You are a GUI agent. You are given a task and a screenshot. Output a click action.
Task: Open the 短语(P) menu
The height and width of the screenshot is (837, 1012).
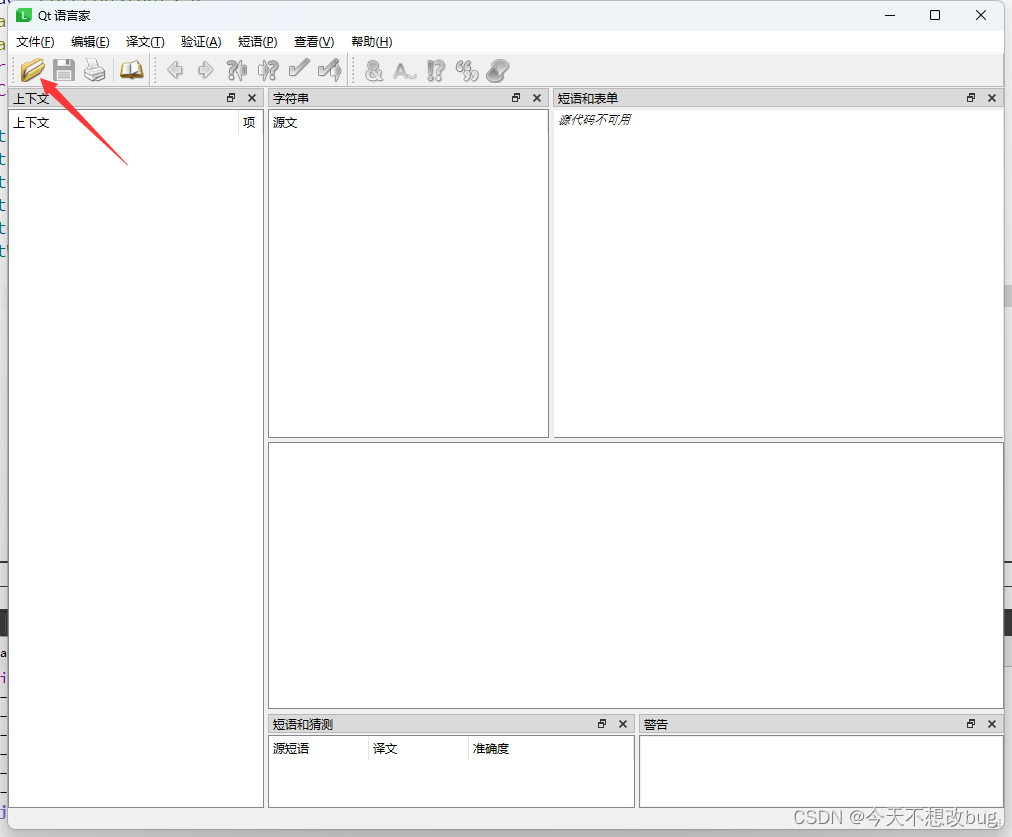pos(258,42)
